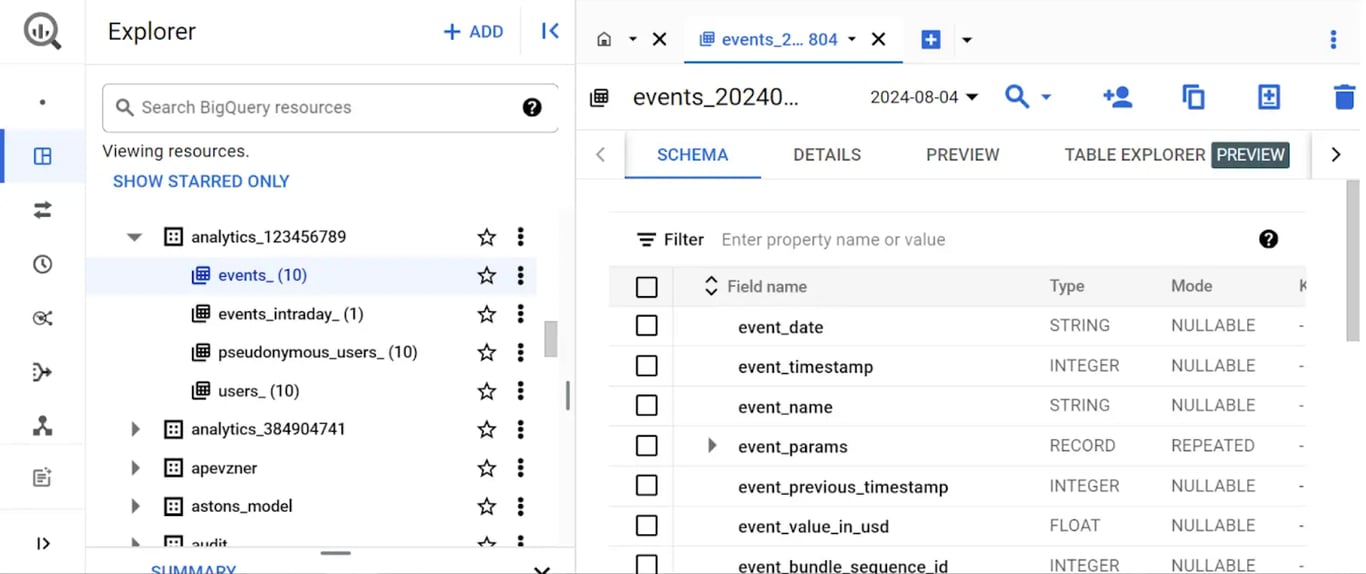Expand the apevzner dataset
This screenshot has width=1366, height=574.
(x=135, y=468)
